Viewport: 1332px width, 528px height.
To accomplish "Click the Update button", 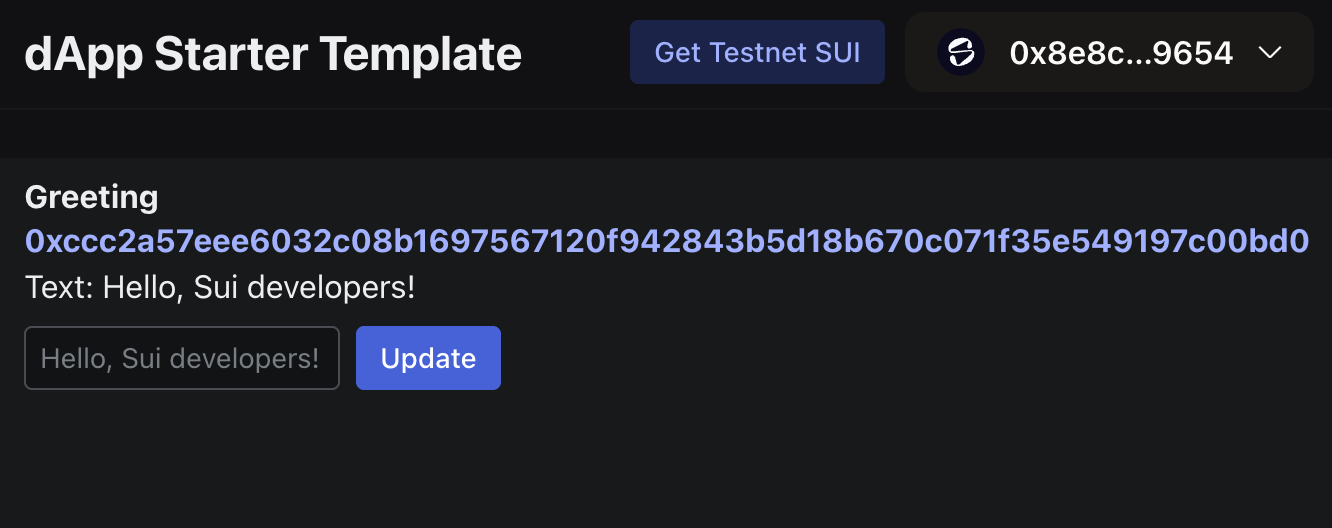I will point(428,358).
